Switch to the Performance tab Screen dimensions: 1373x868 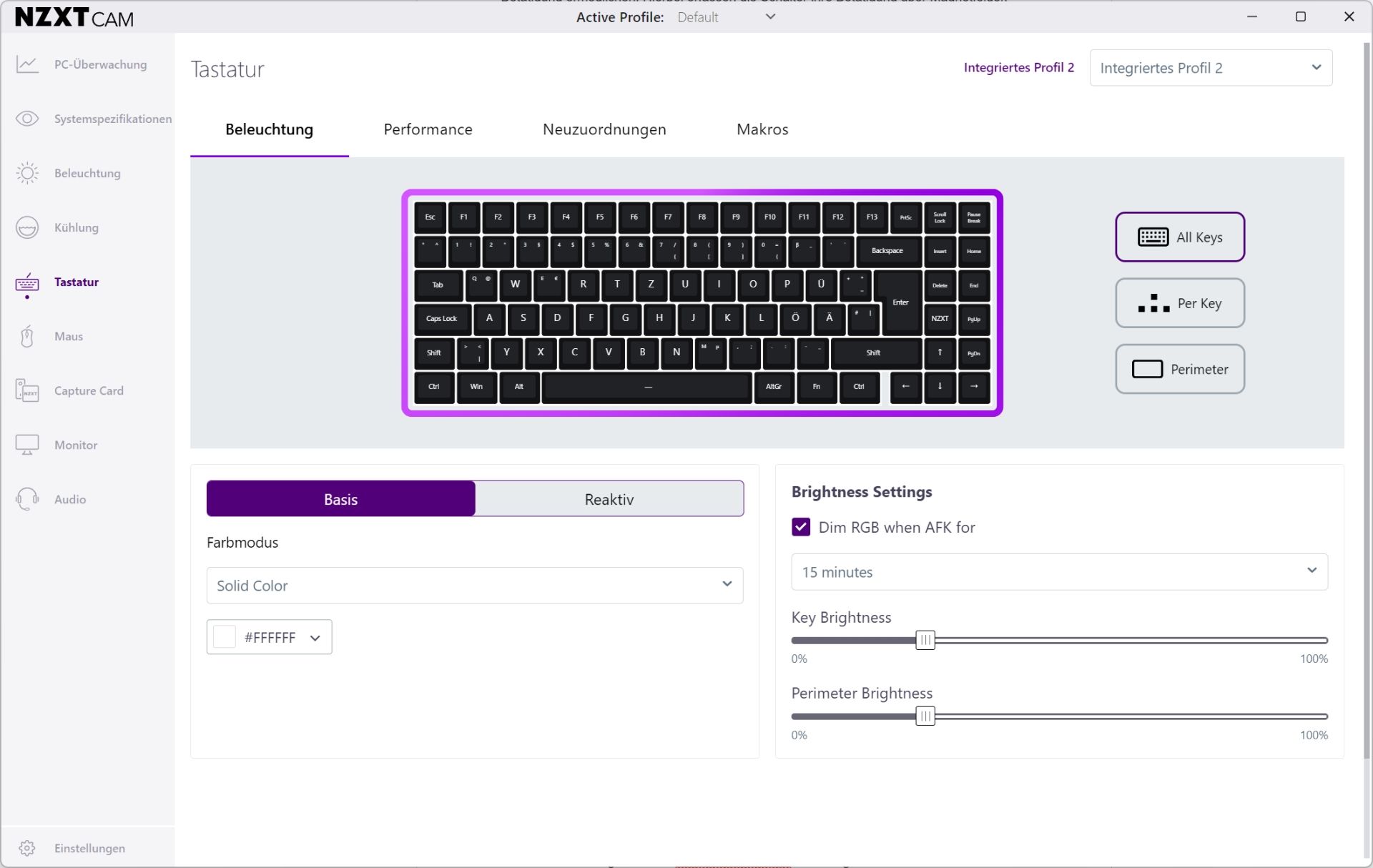(x=428, y=129)
